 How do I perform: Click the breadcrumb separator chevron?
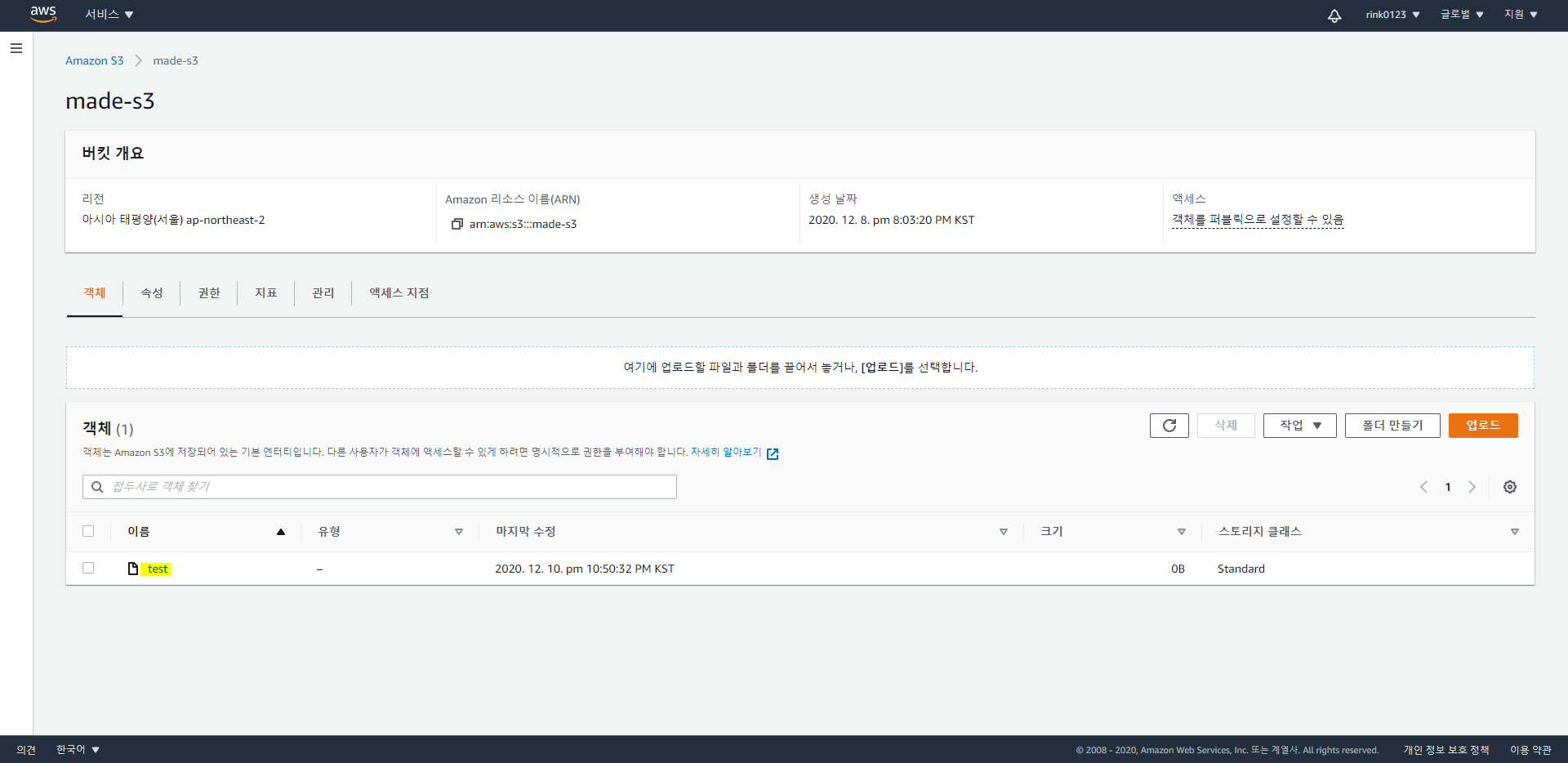pos(139,60)
